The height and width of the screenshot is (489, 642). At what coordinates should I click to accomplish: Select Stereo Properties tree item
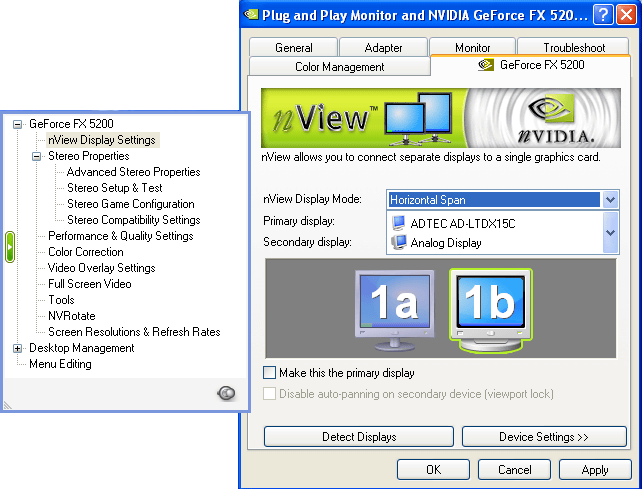pyautogui.click(x=89, y=156)
